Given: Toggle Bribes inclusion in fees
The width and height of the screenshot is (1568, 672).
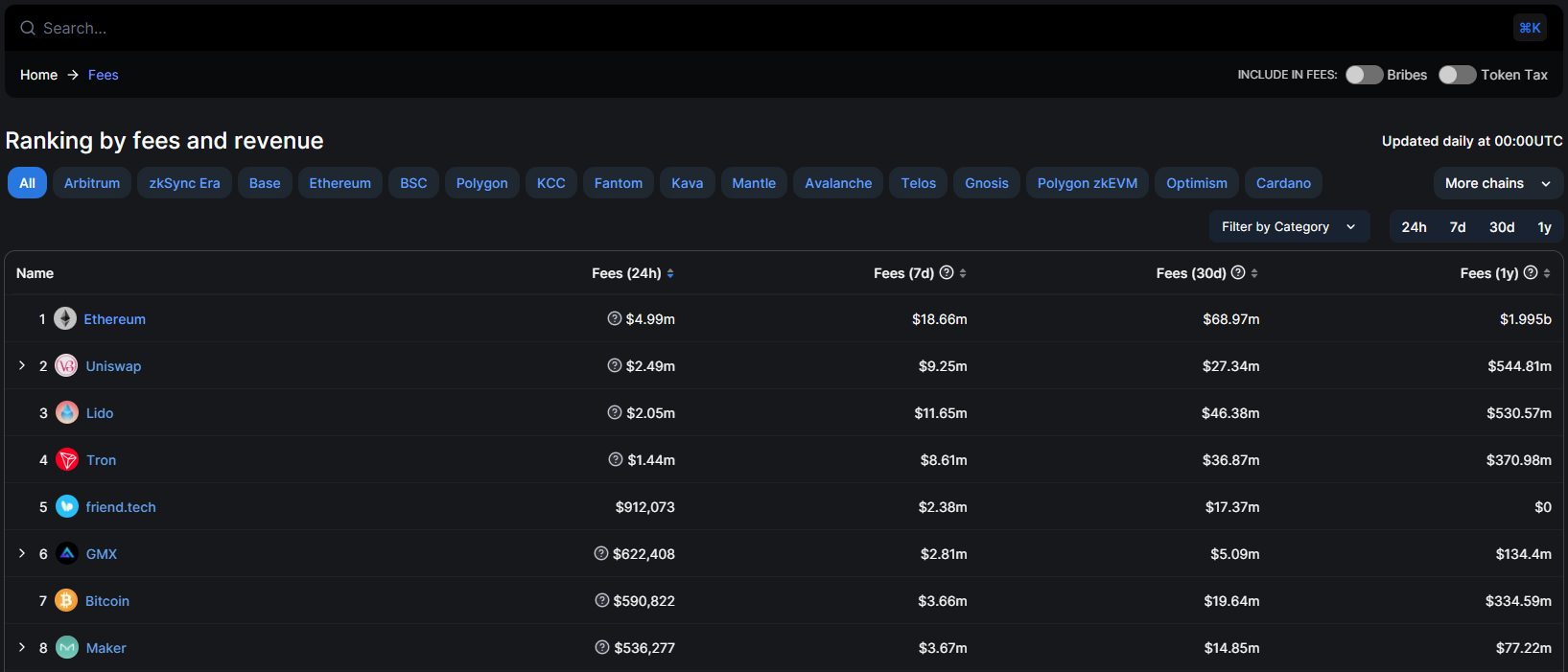Looking at the screenshot, I should pyautogui.click(x=1364, y=75).
